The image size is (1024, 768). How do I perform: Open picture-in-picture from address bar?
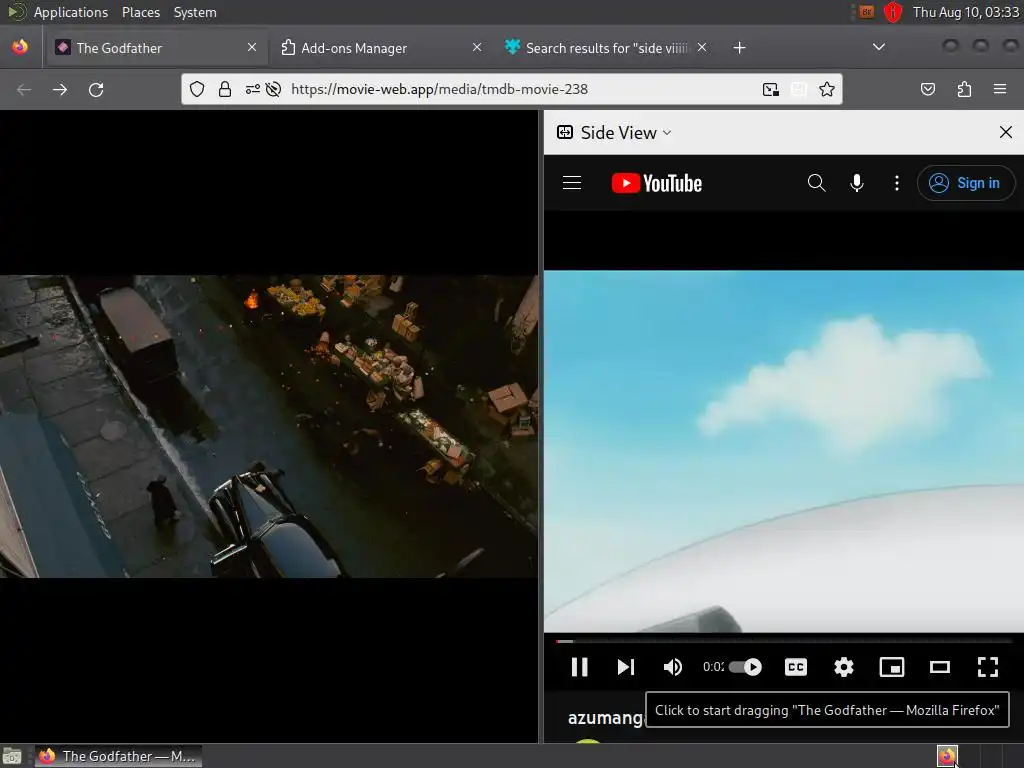(771, 89)
